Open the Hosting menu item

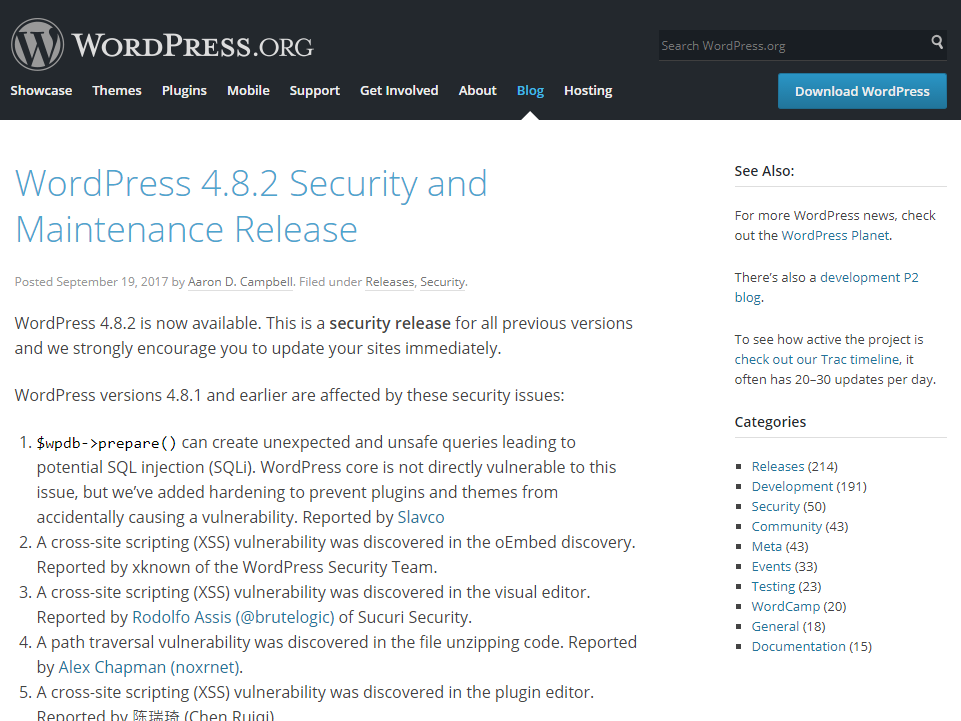click(588, 90)
